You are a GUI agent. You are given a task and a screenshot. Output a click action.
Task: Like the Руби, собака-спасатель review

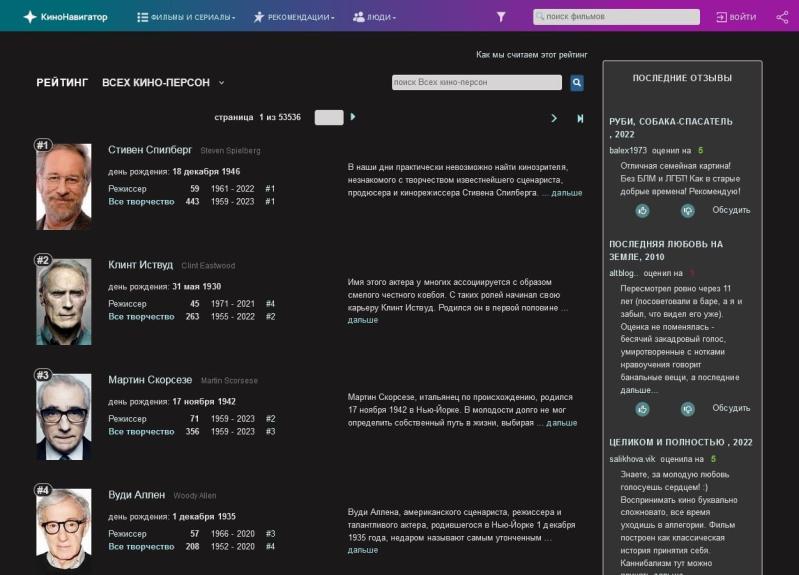[x=642, y=210]
